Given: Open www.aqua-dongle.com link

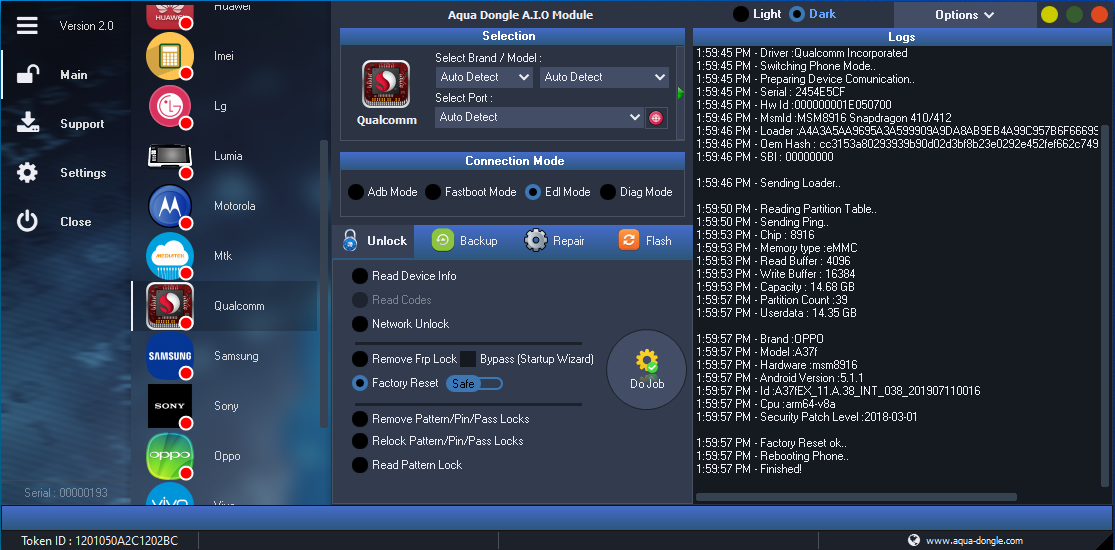Looking at the screenshot, I should [x=974, y=541].
